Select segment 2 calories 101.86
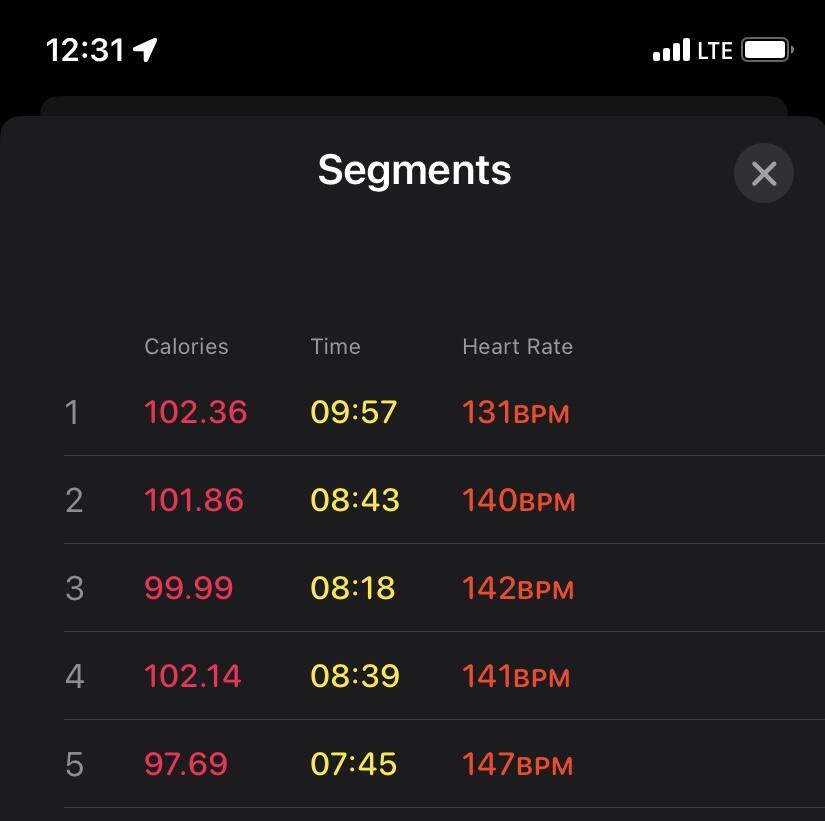 coord(194,500)
